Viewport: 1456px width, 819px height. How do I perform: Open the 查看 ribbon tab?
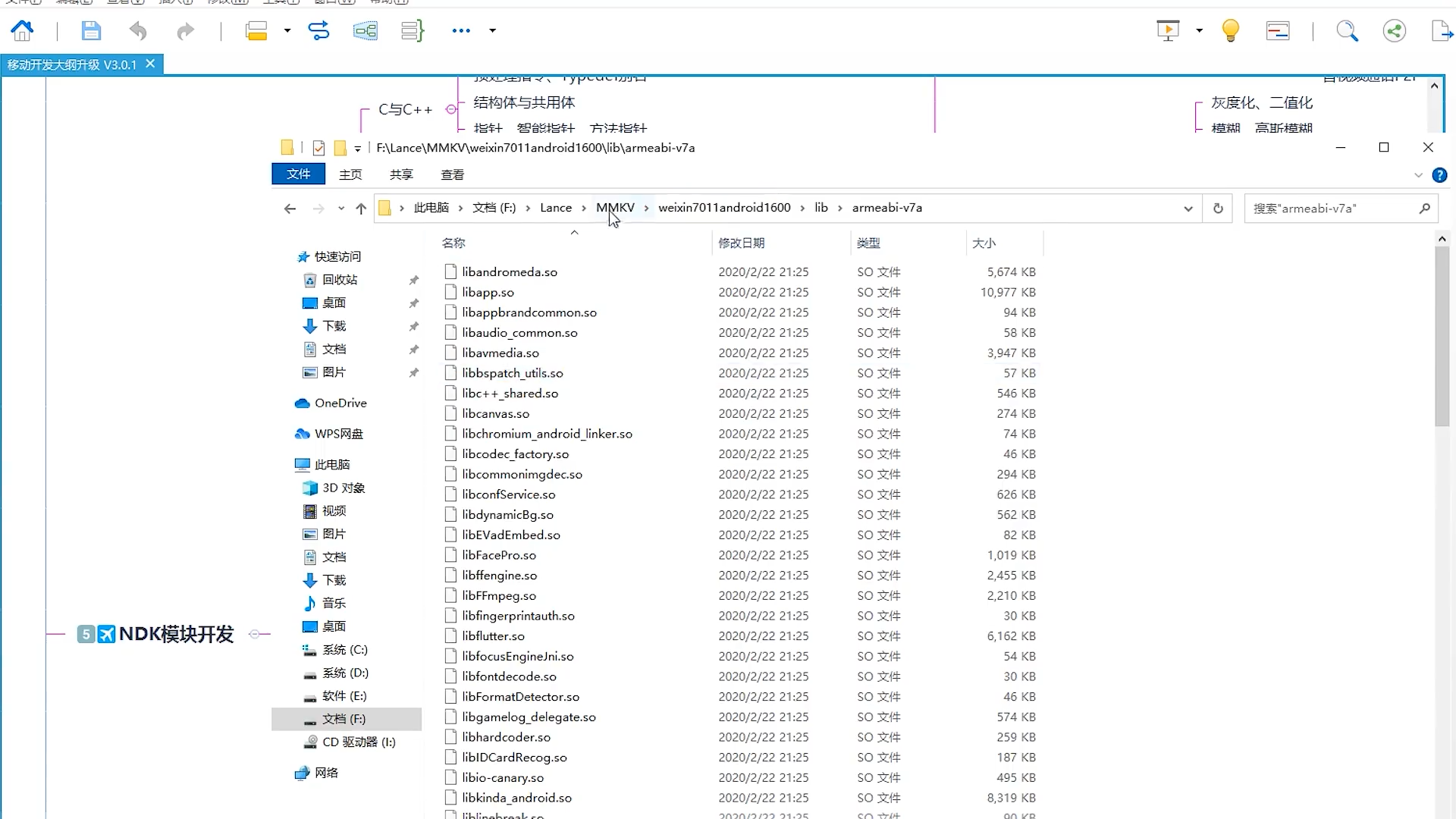(x=452, y=174)
